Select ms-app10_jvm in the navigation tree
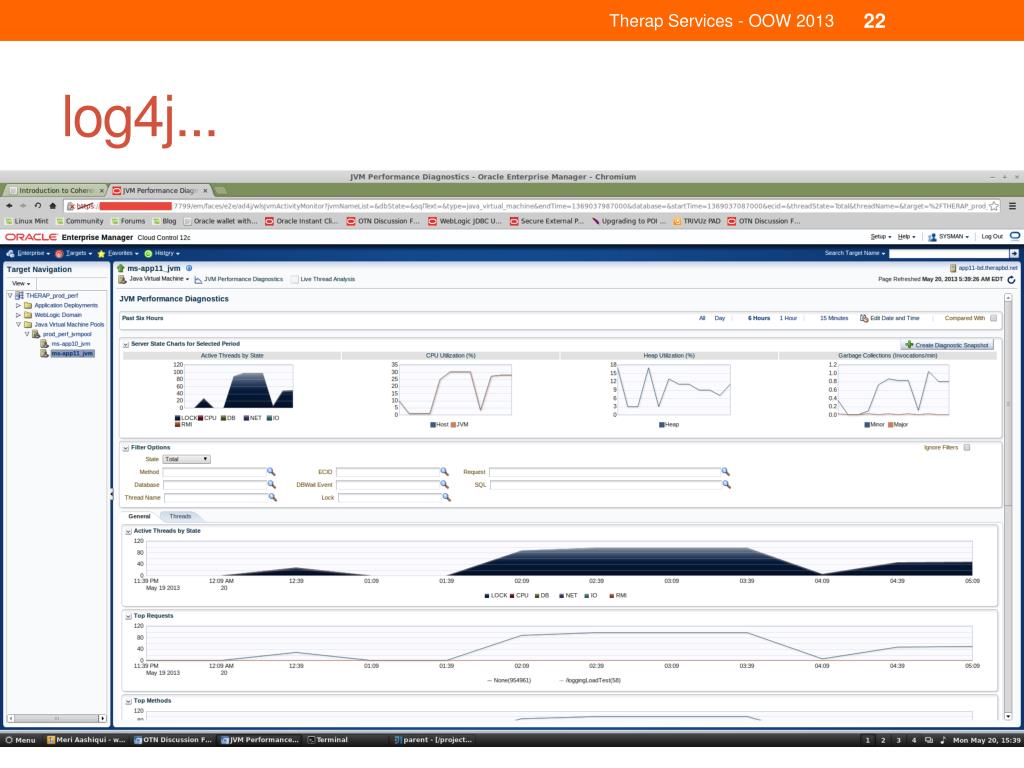This screenshot has width=1024, height=768. click(71, 344)
